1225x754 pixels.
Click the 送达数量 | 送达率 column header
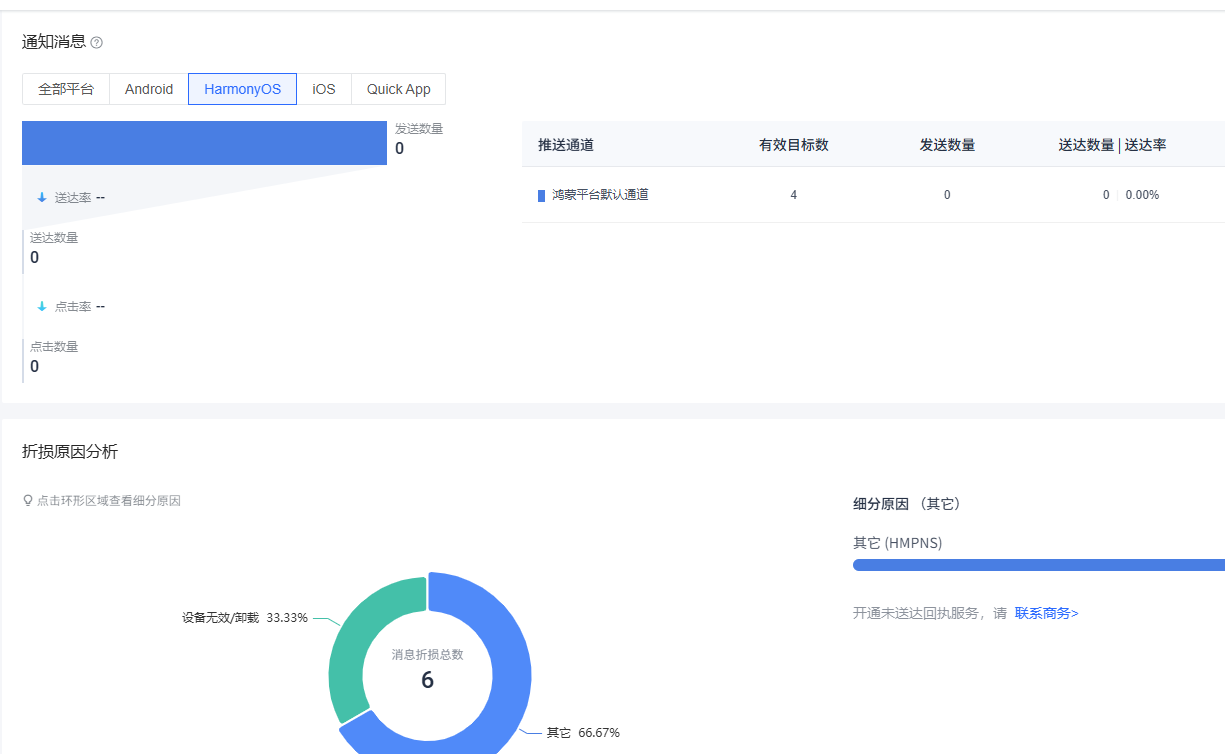(x=1112, y=145)
